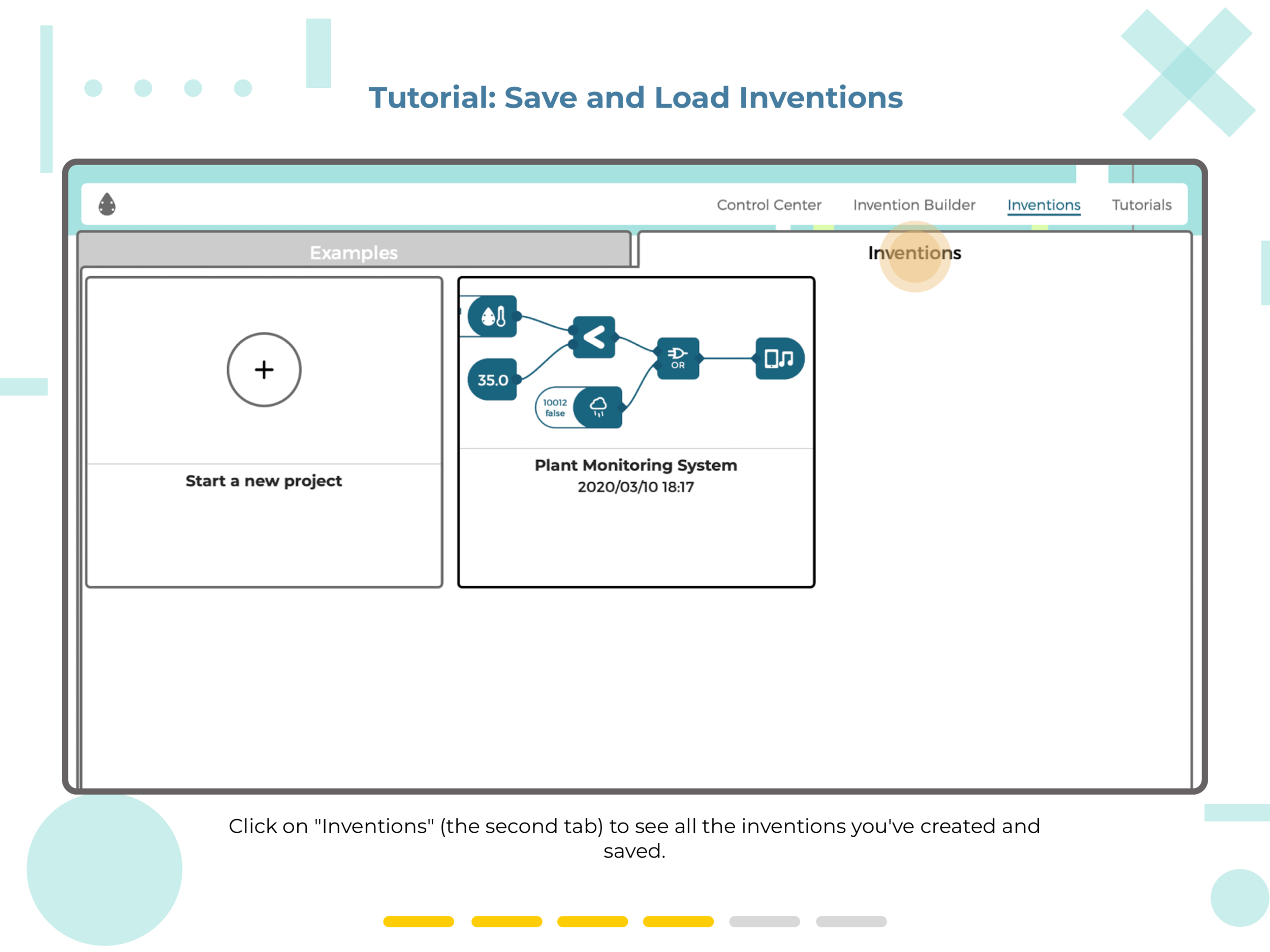Click Start a new project label

point(264,481)
